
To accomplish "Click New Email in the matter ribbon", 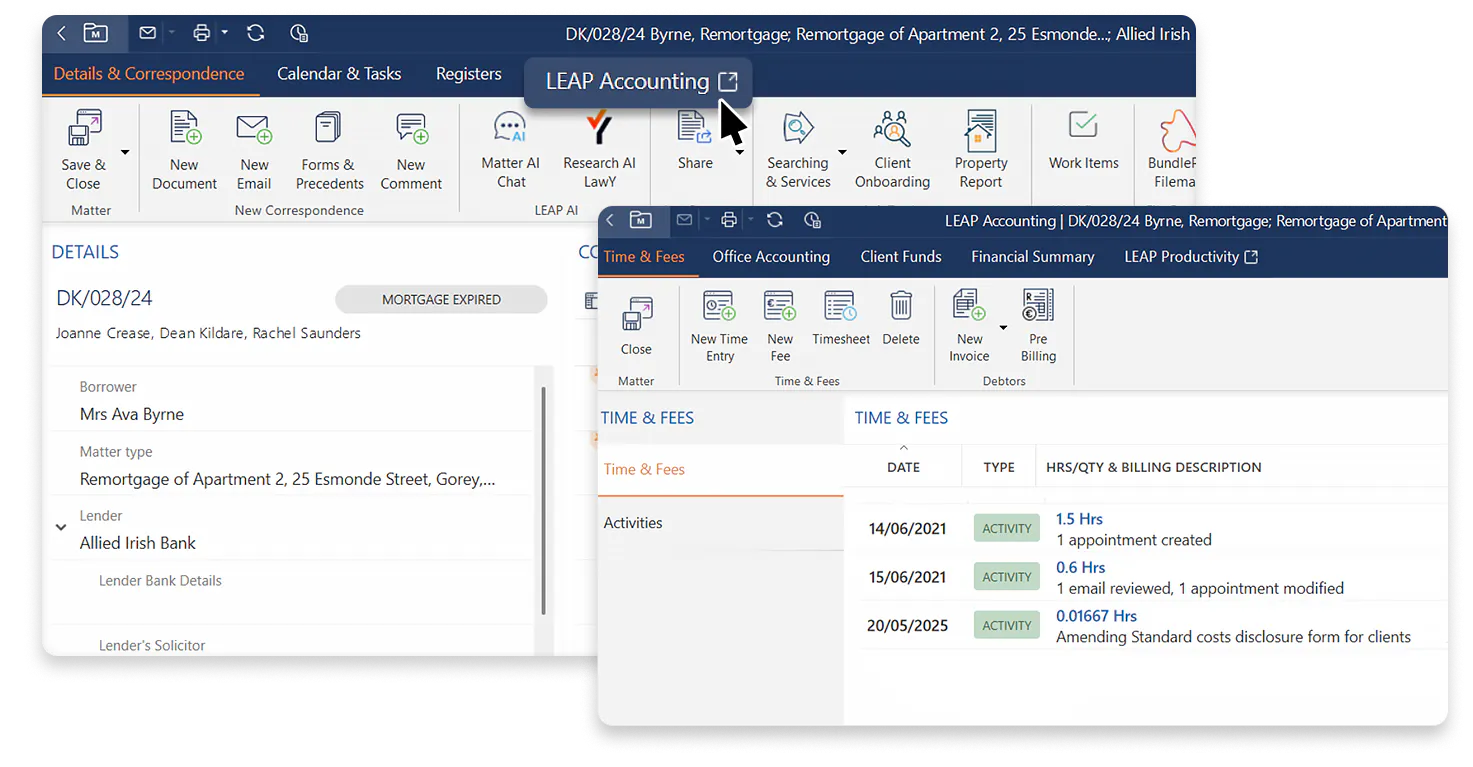I will pos(254,150).
